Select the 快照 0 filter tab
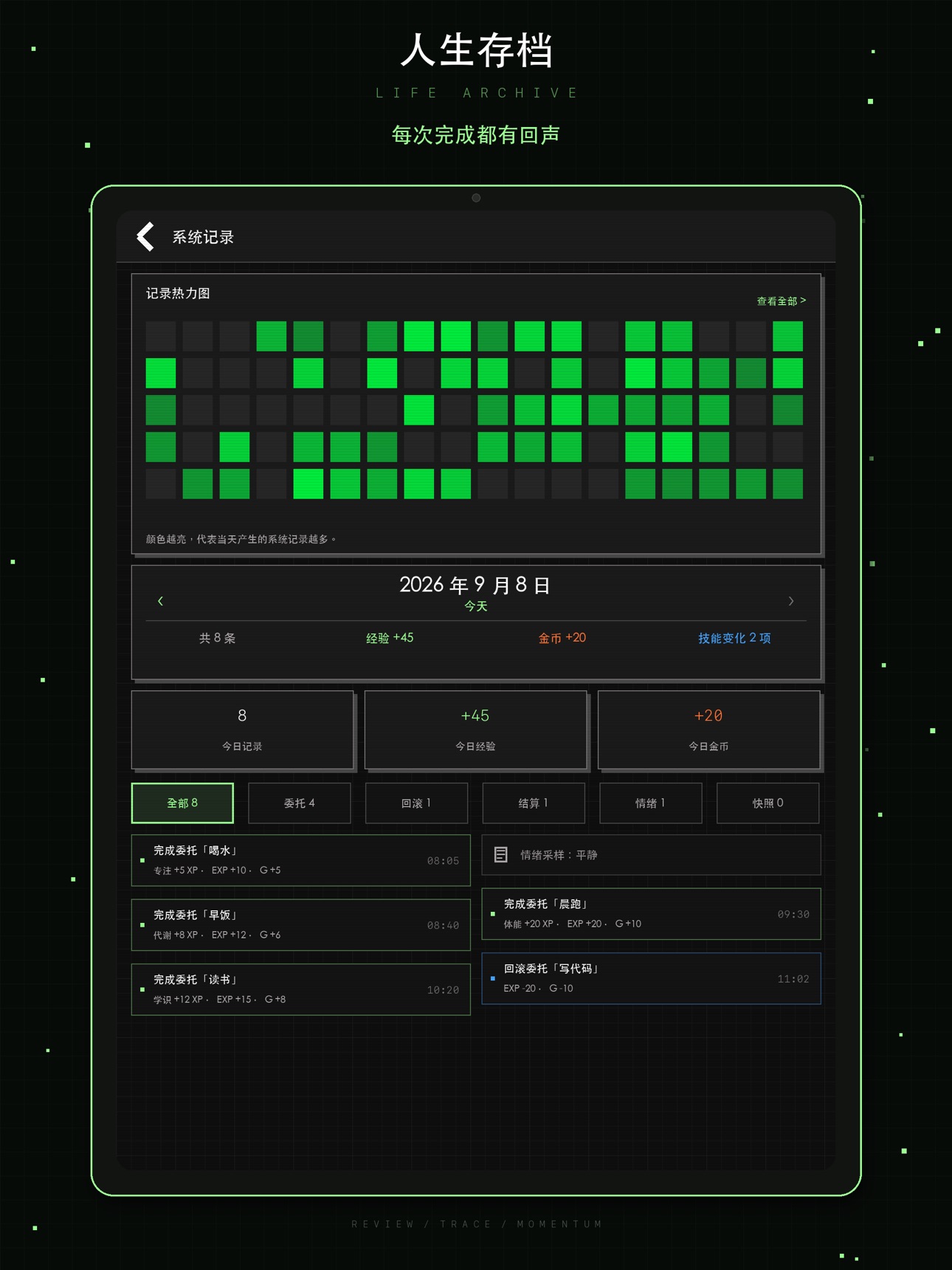 pyautogui.click(x=768, y=803)
